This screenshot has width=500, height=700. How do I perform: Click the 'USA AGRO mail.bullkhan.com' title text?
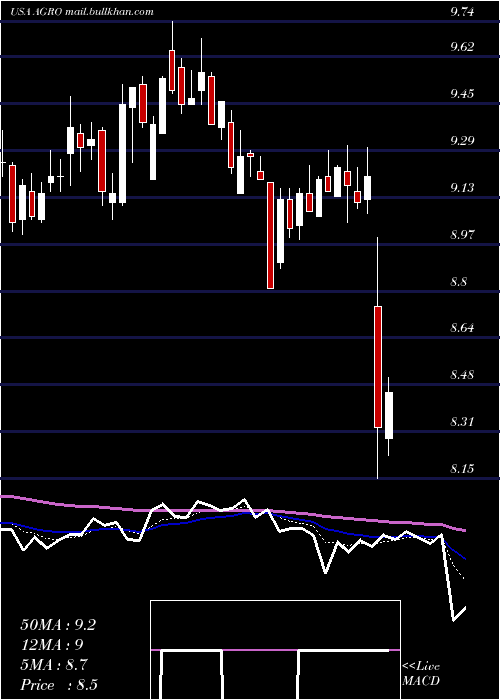coord(82,12)
